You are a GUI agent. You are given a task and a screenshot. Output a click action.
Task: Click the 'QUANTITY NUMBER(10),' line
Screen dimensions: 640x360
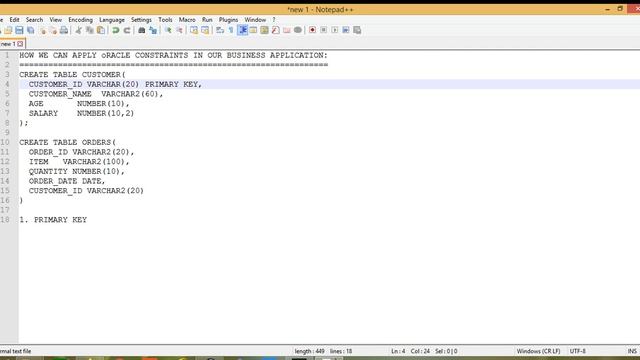76,171
